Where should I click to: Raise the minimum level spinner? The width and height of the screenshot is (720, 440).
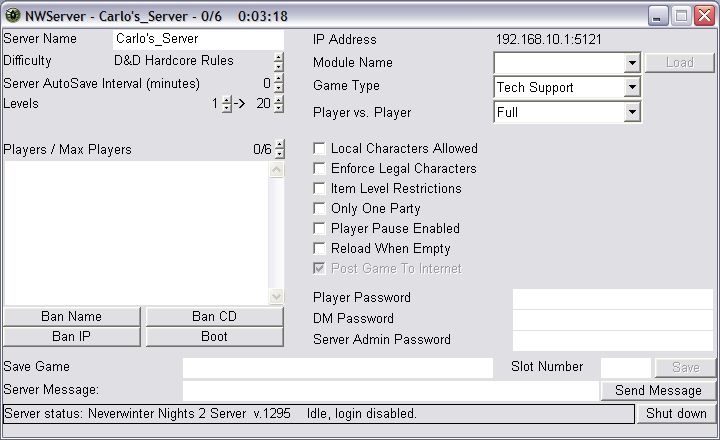coord(227,99)
